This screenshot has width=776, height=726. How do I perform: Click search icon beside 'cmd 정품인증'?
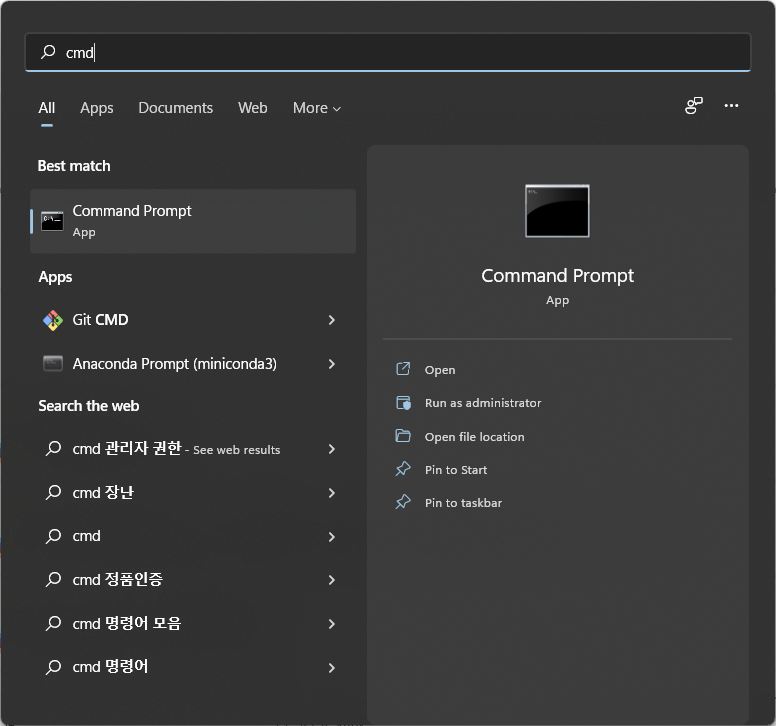53,580
